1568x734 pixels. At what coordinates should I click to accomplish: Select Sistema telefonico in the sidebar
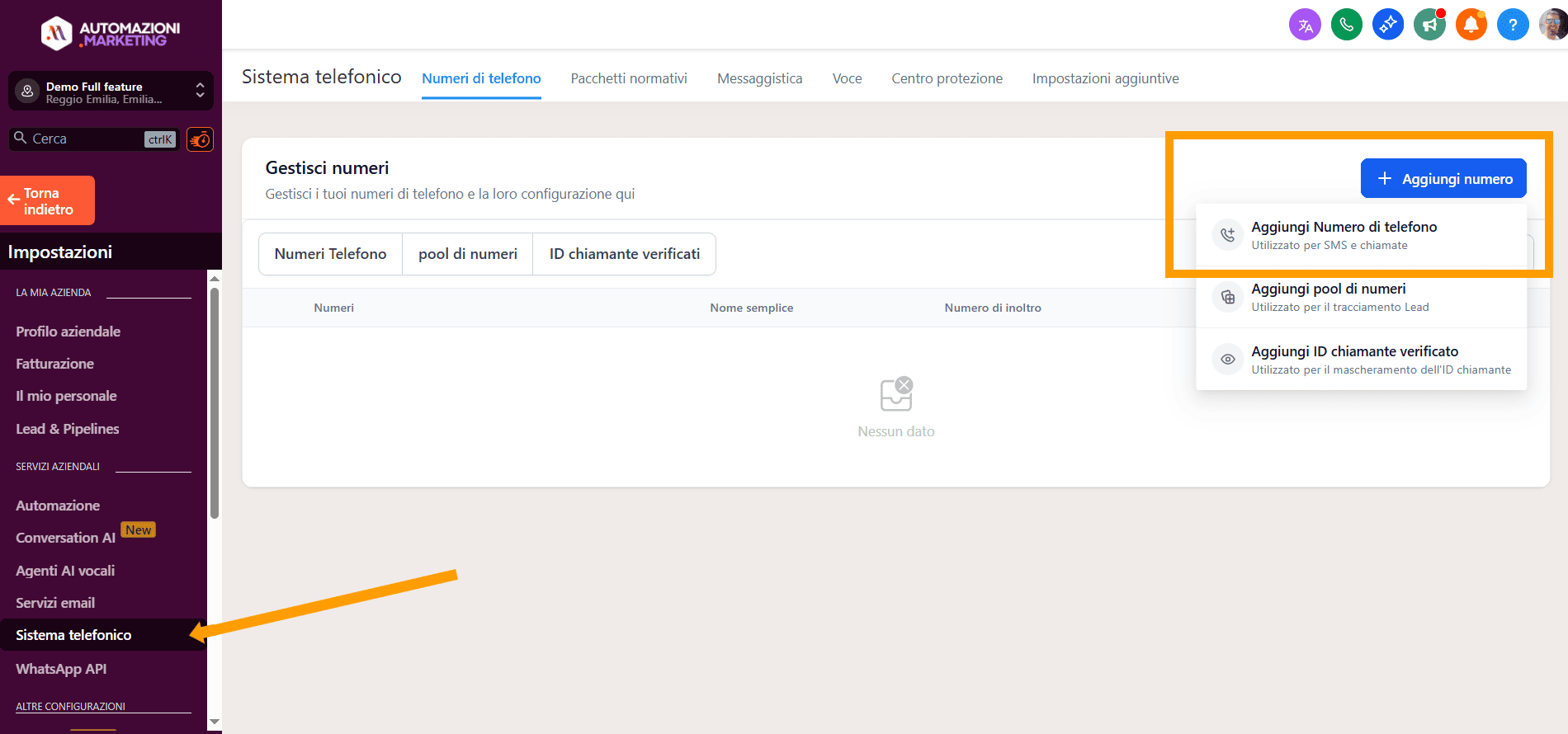click(103, 635)
